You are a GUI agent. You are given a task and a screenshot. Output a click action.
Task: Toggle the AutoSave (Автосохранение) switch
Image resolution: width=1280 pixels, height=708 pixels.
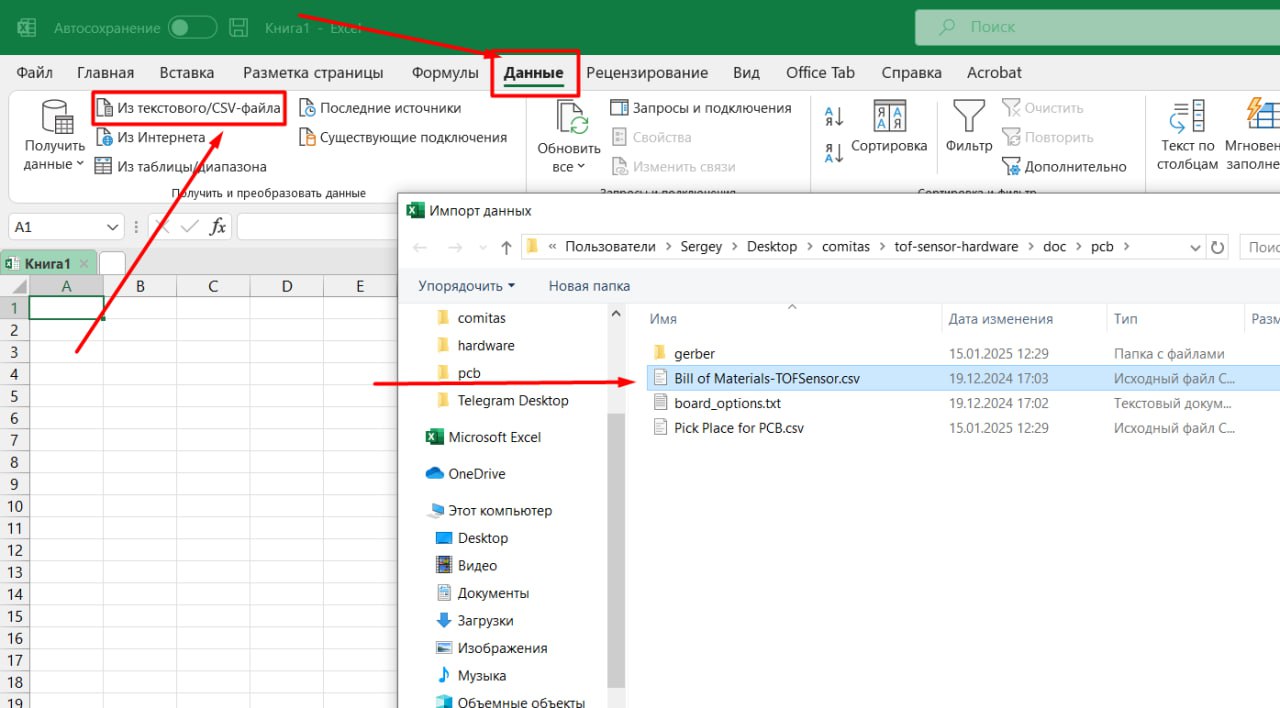[191, 28]
